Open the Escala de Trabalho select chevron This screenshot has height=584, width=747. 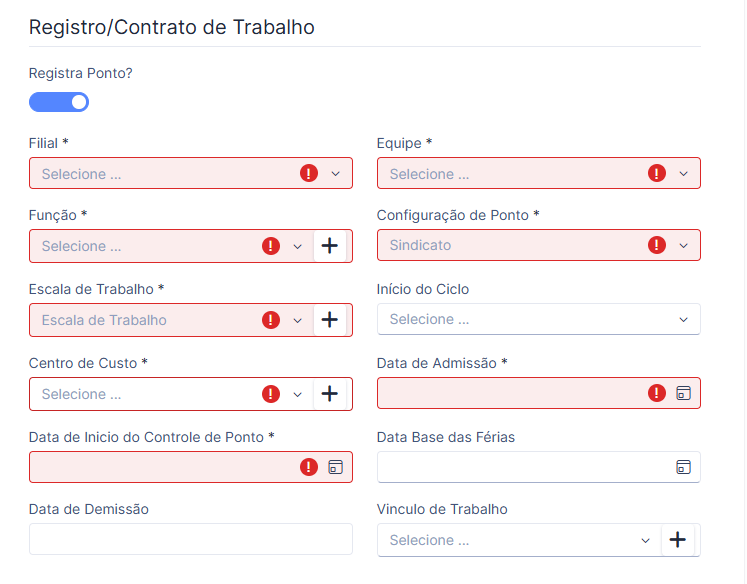pyautogui.click(x=297, y=320)
